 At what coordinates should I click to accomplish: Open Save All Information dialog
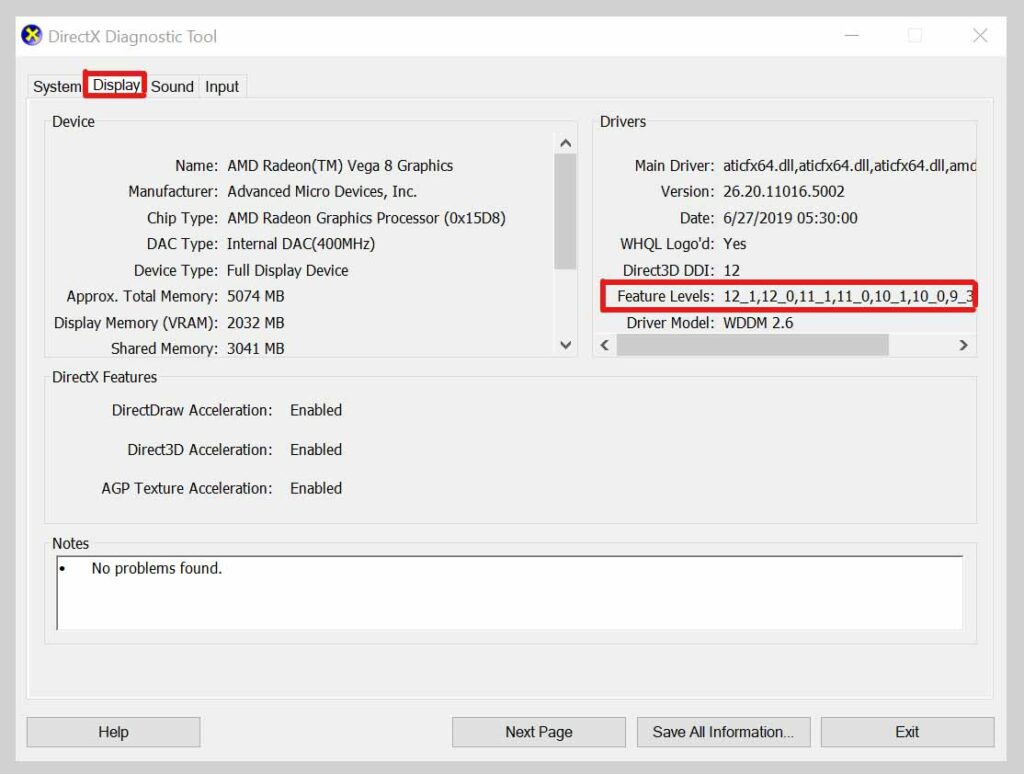[723, 731]
